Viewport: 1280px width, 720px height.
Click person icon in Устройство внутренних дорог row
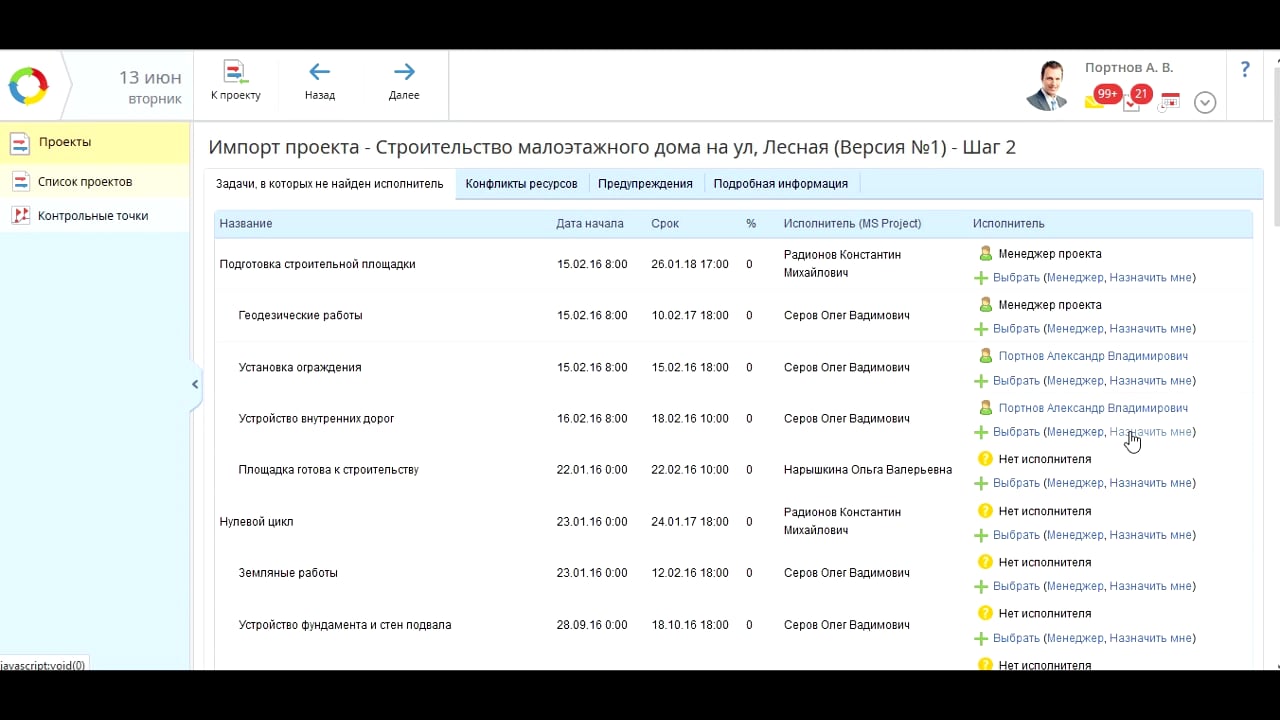click(x=986, y=408)
